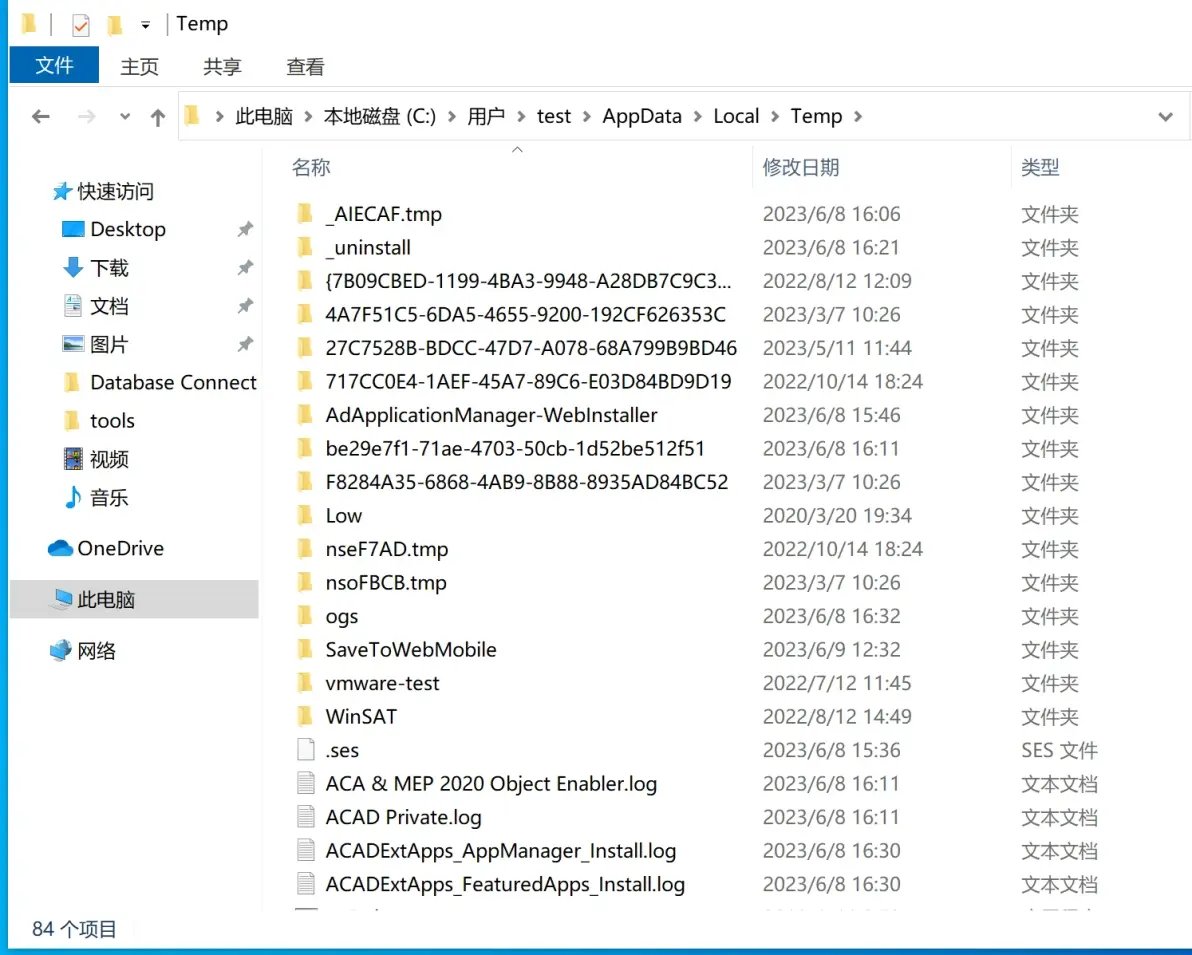Switch to the 查看 ribbon tab
The height and width of the screenshot is (955, 1192).
coord(305,66)
